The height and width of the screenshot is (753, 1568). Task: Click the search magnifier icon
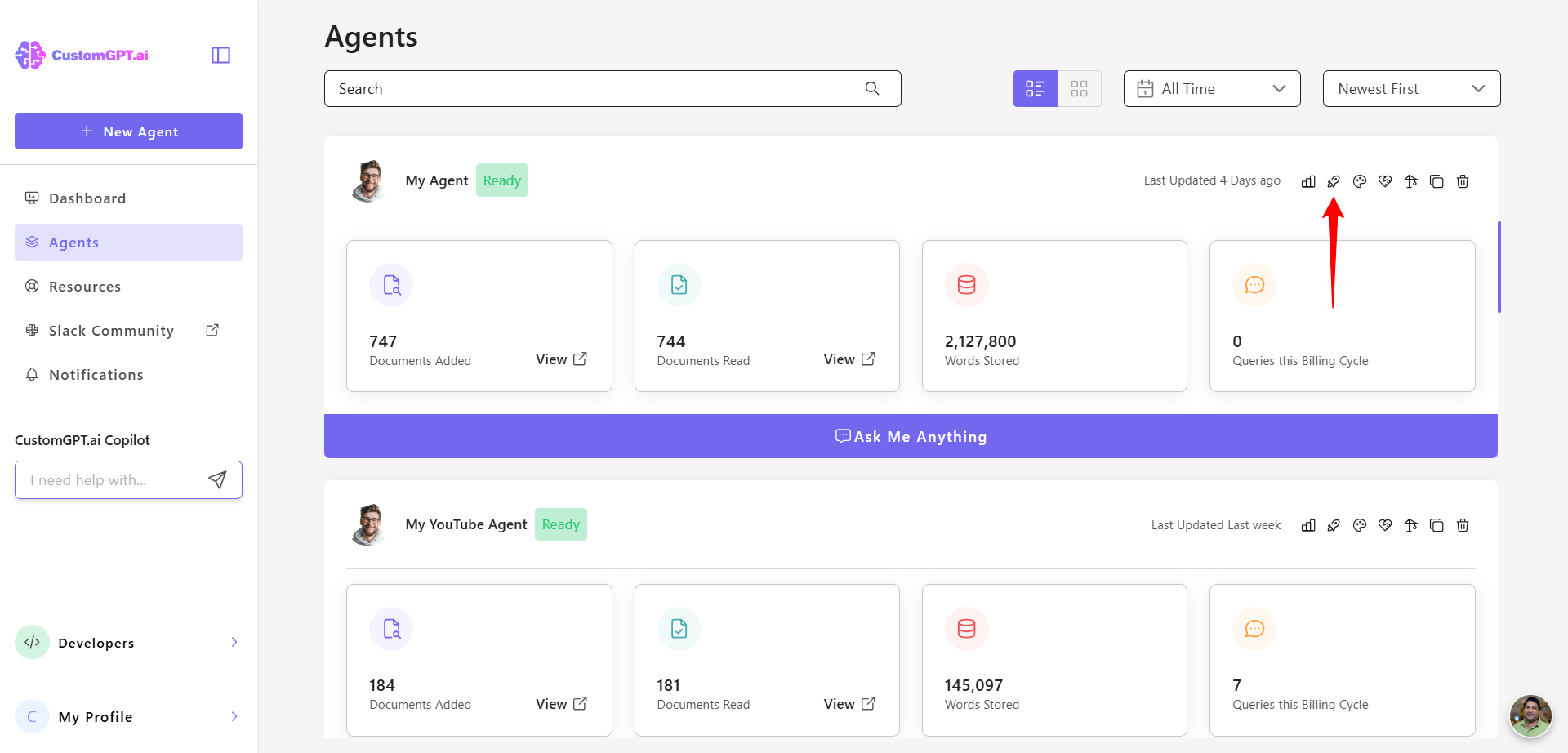pos(872,88)
